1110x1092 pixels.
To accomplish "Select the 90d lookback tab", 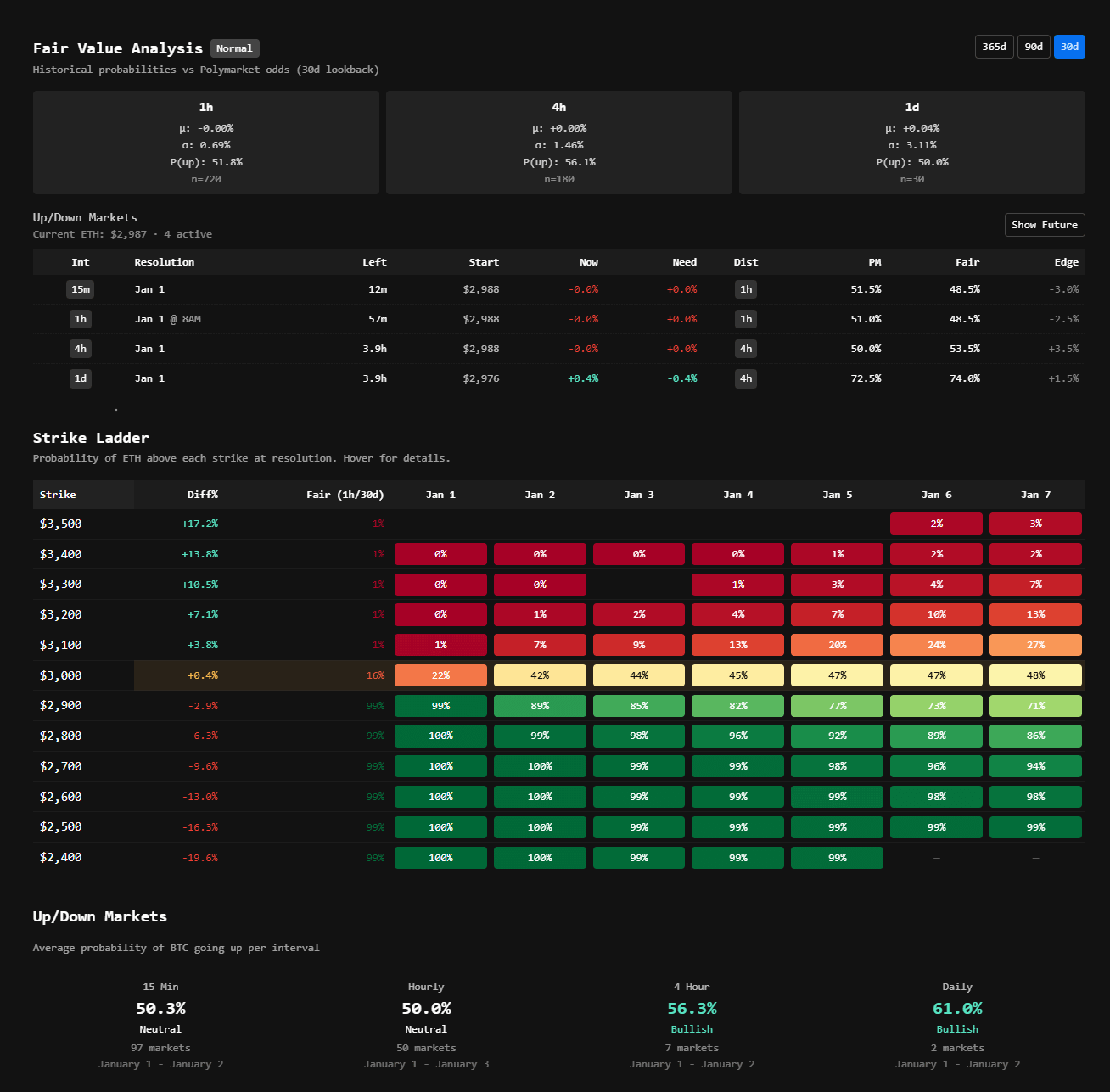I will [1033, 47].
